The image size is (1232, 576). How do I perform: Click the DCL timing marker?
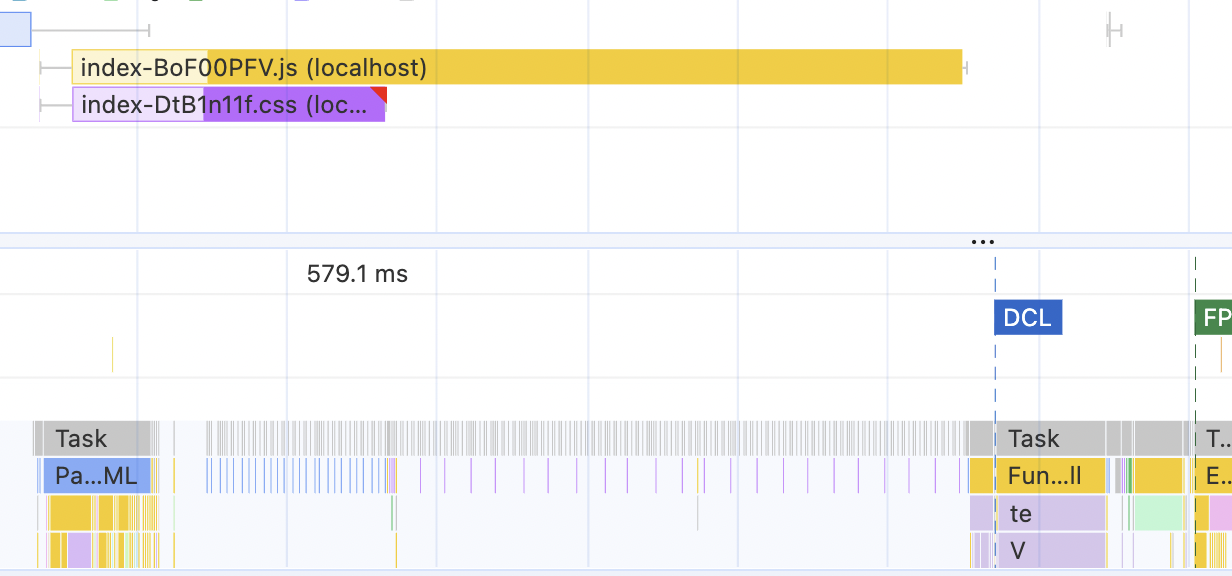[1027, 318]
